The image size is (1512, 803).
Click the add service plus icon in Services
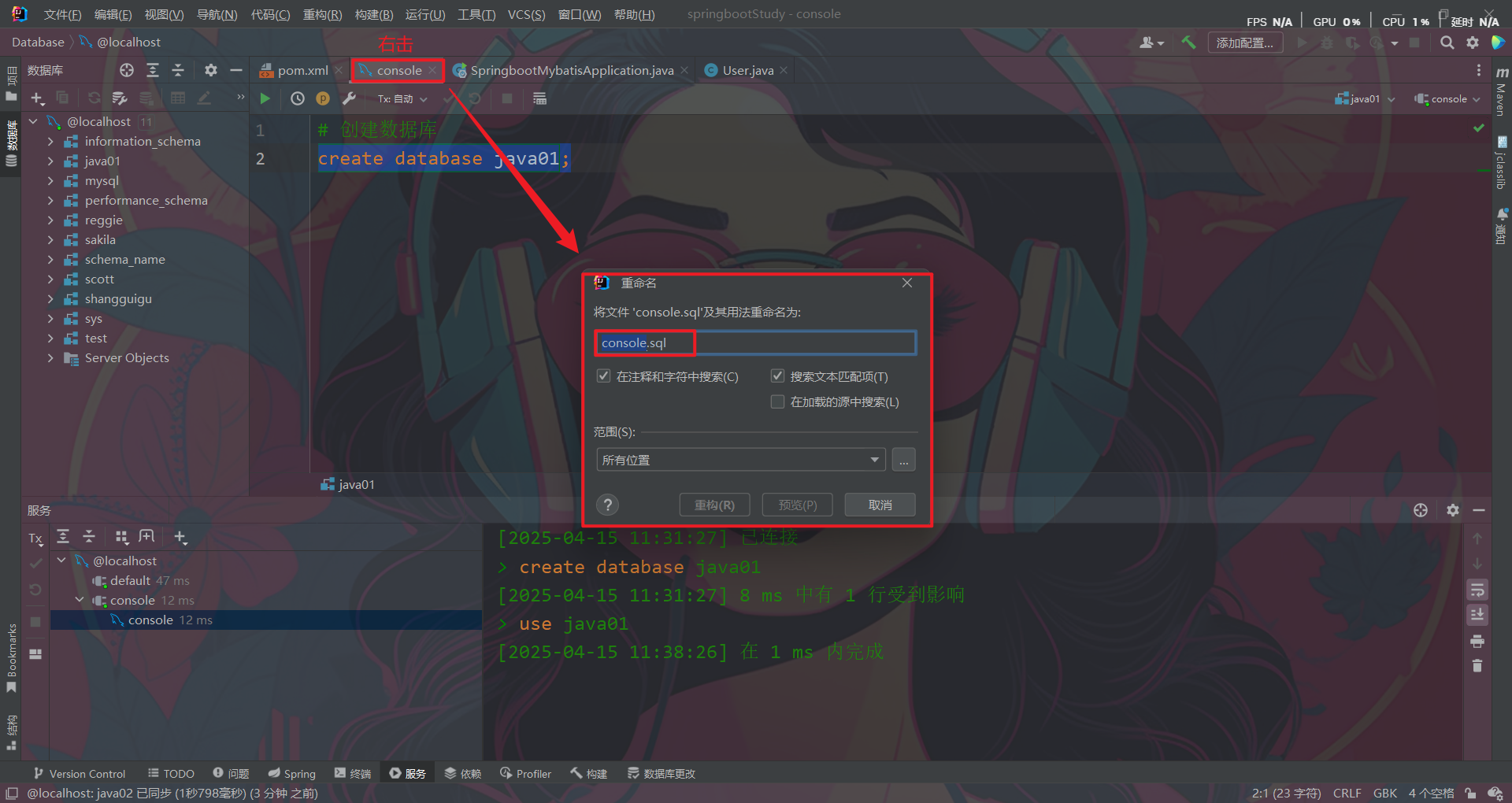coord(180,537)
